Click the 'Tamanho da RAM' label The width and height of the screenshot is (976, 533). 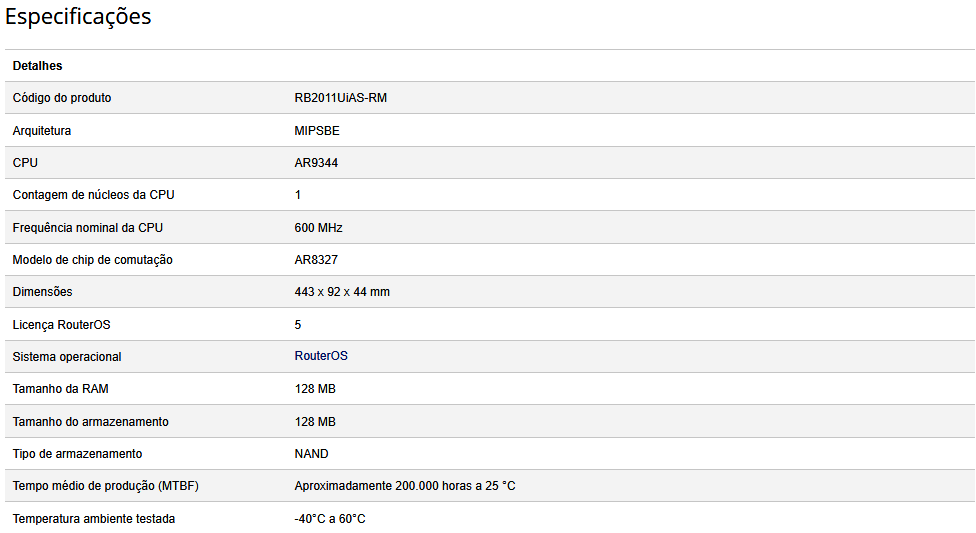pos(60,389)
